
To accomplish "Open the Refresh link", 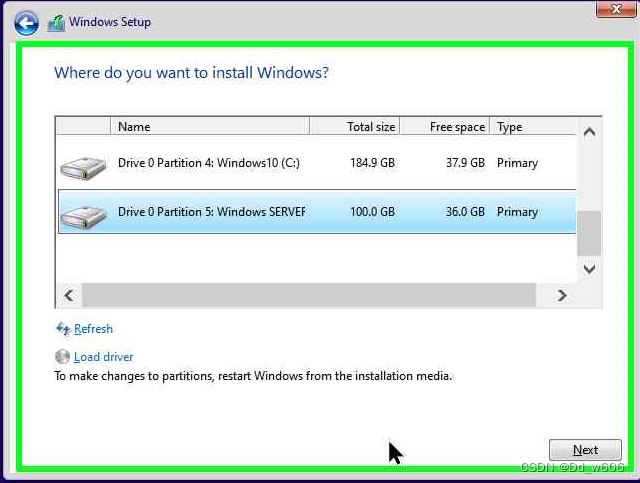I will tap(93, 329).
